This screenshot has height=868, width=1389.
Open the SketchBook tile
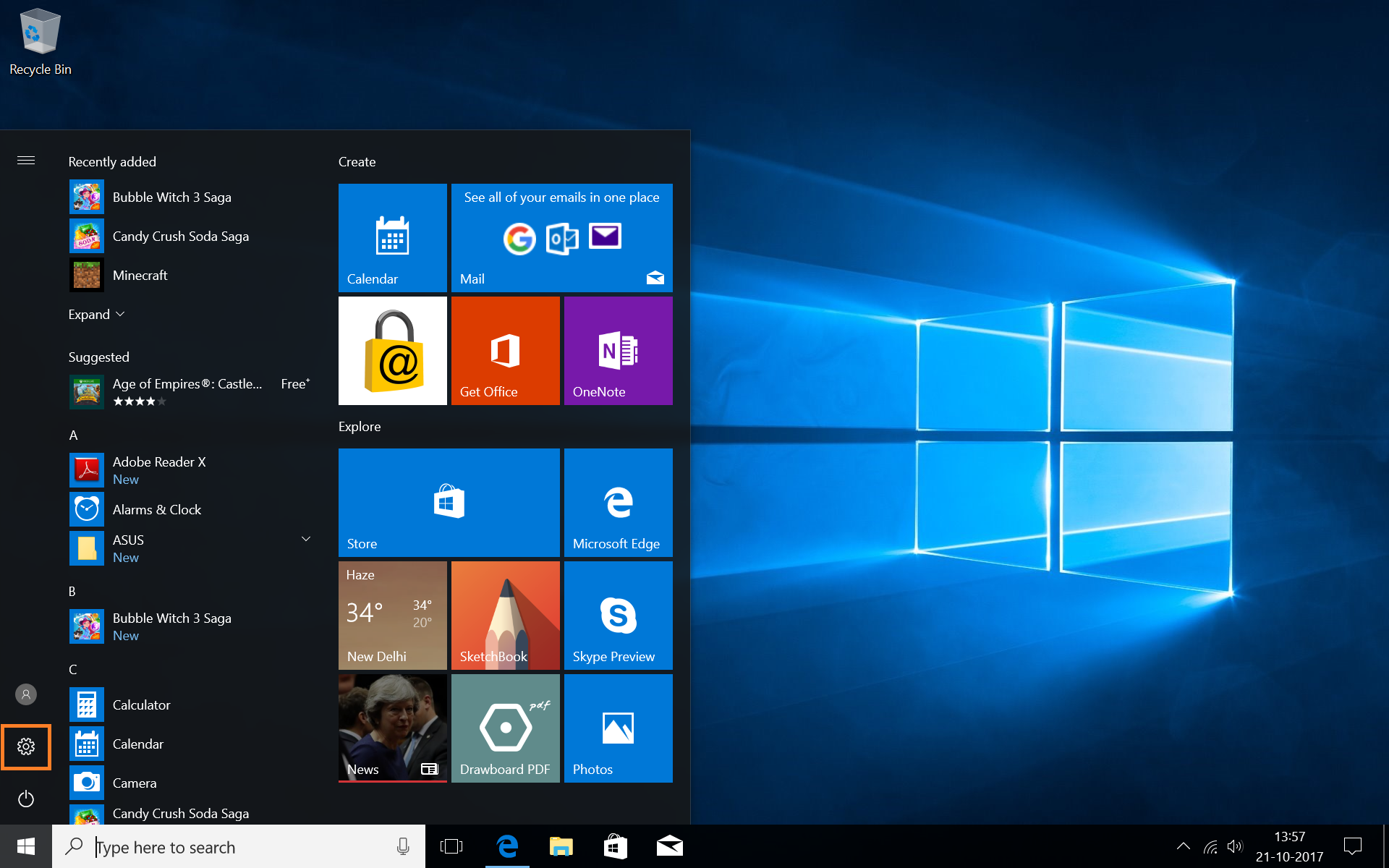506,616
